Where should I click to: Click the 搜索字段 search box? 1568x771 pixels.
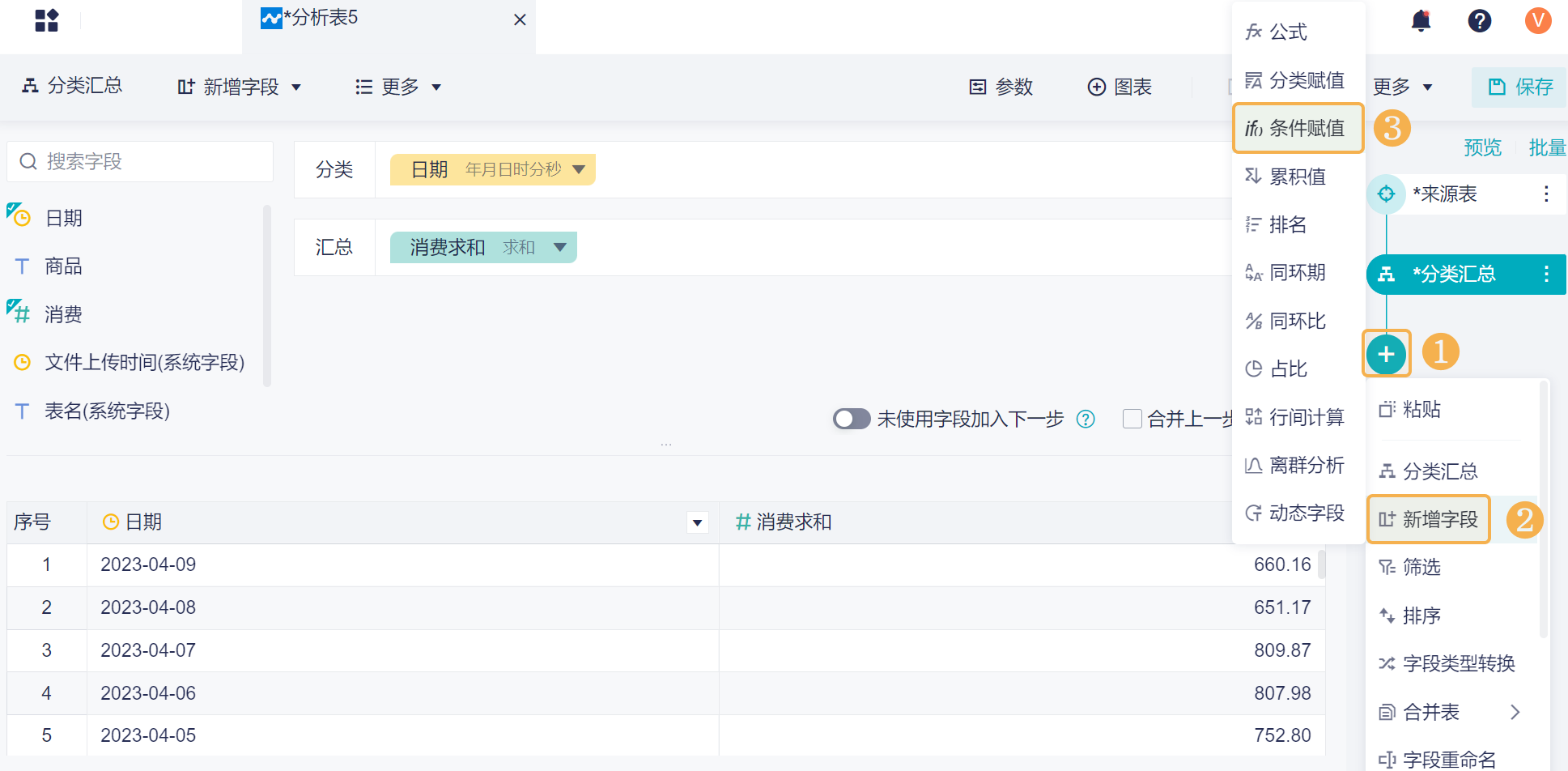tap(140, 162)
